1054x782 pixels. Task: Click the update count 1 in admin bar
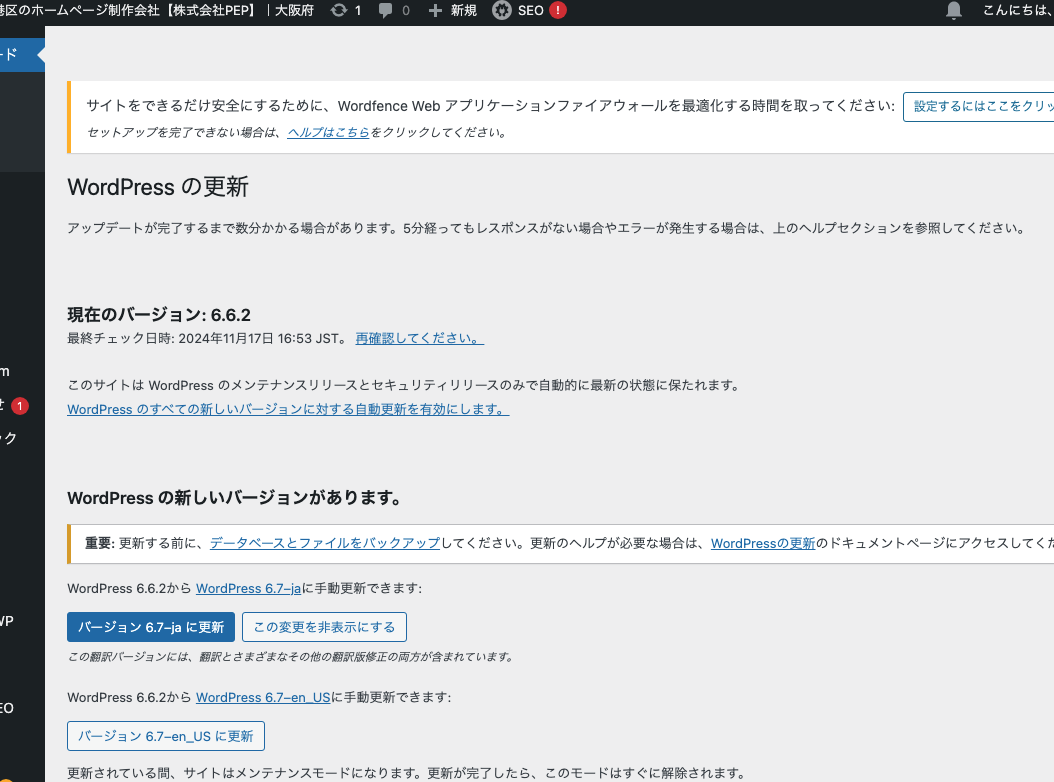click(x=358, y=10)
